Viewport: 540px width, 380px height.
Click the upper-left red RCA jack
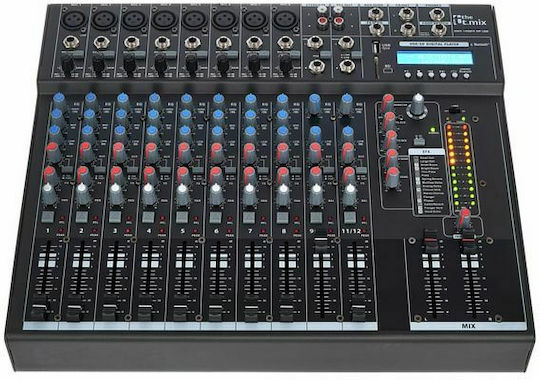pos(323,22)
